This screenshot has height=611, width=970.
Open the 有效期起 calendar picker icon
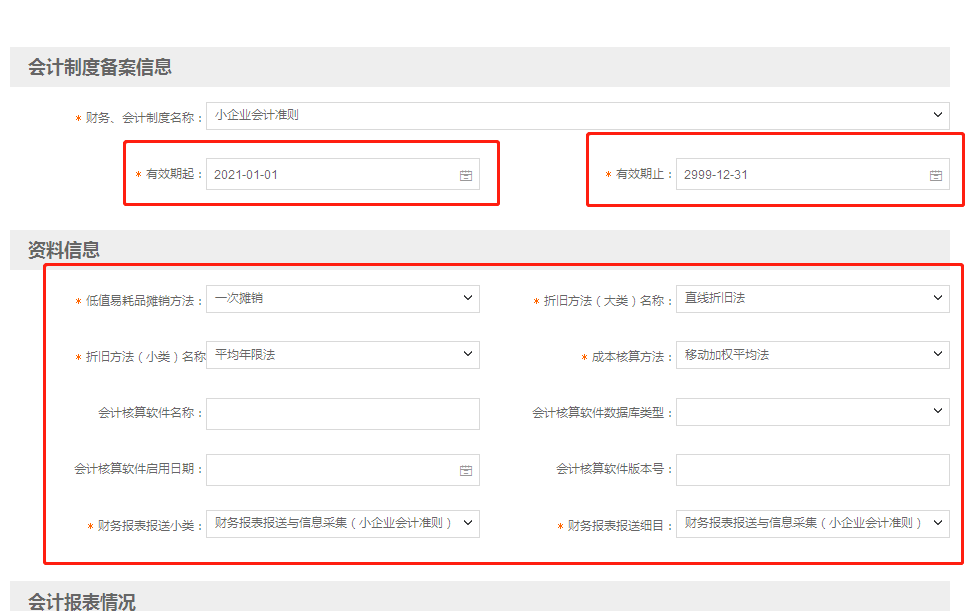pyautogui.click(x=465, y=174)
